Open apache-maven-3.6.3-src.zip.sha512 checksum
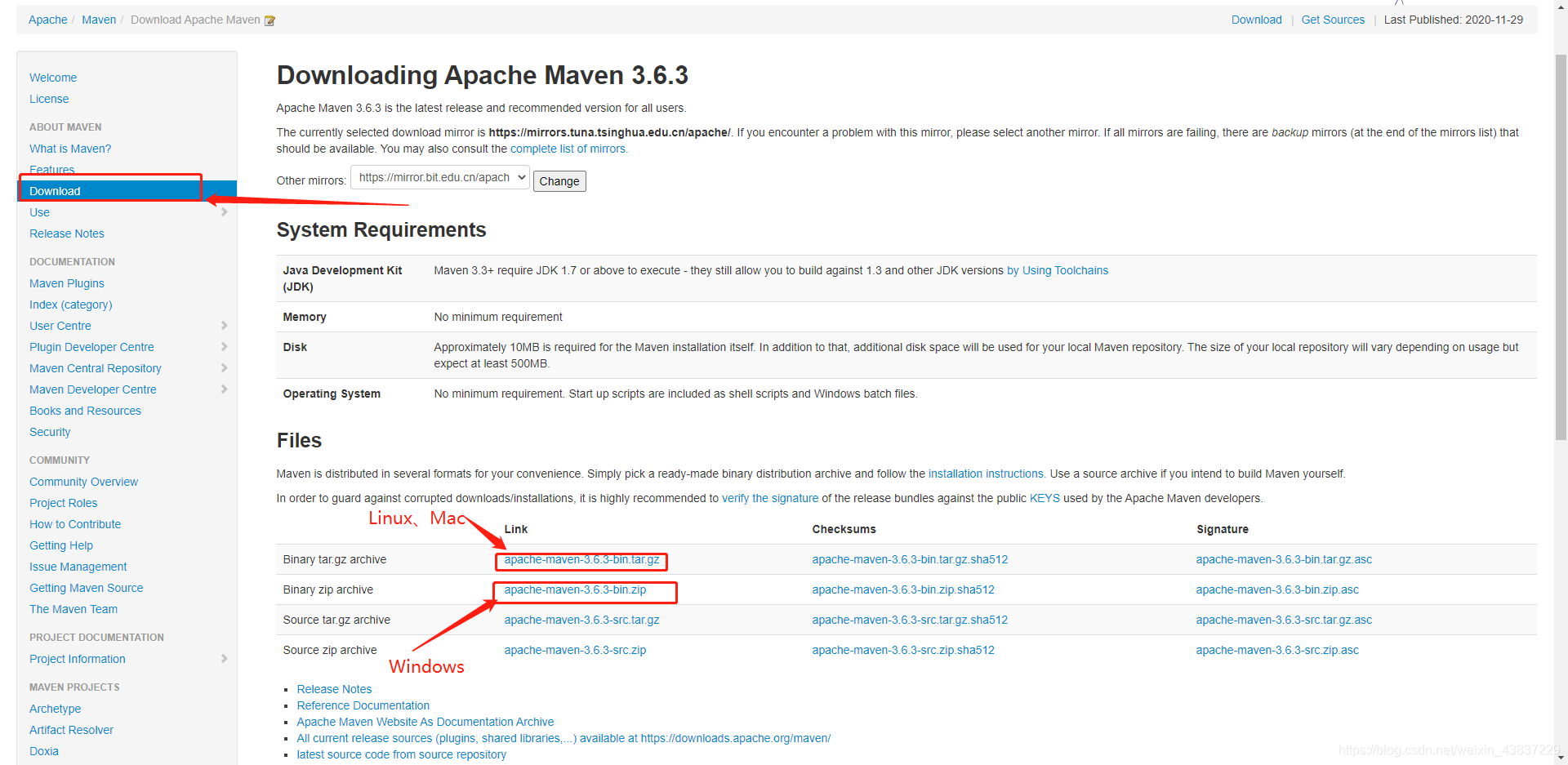Image resolution: width=1568 pixels, height=765 pixels. tap(903, 650)
